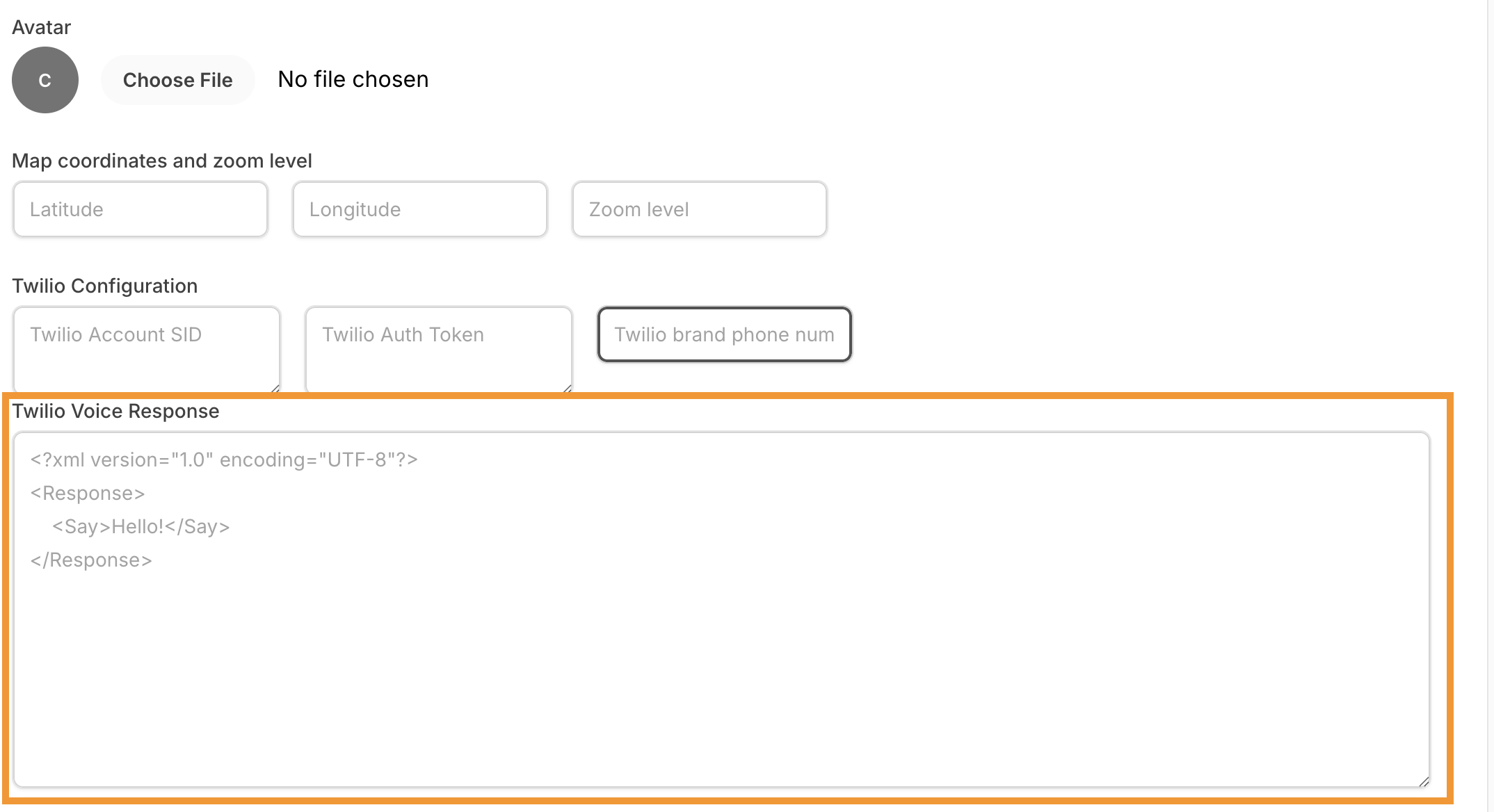Click the xml version placeholder line
1494x812 pixels.
click(224, 460)
